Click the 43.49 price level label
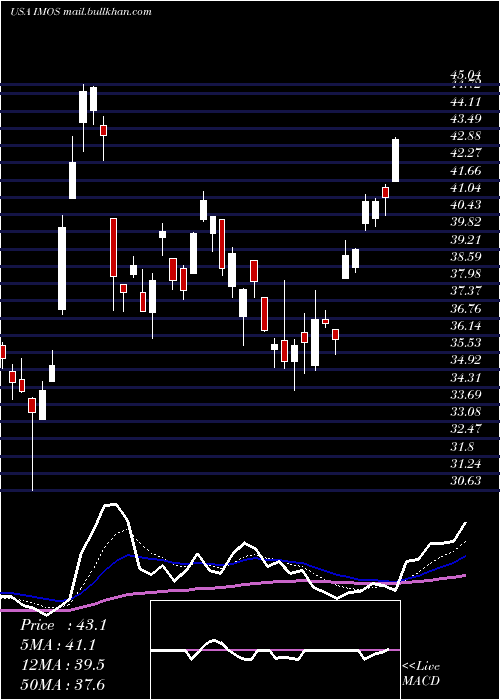 point(466,119)
